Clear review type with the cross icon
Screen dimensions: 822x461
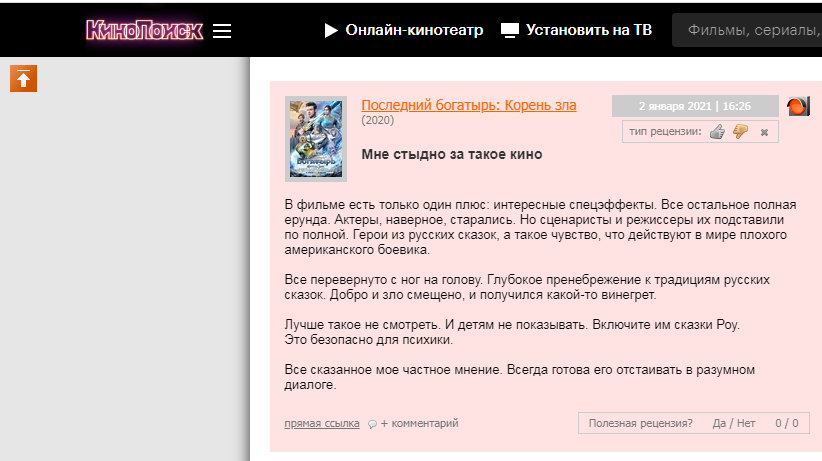pyautogui.click(x=764, y=132)
